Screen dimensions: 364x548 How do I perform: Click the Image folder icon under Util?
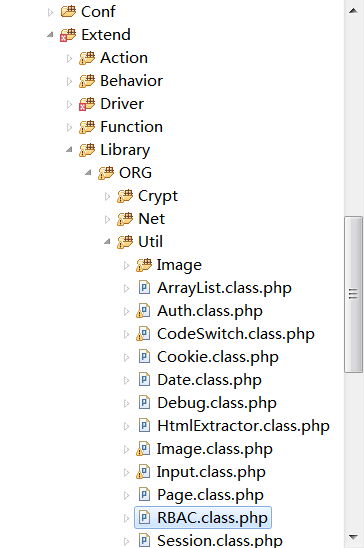coord(144,265)
